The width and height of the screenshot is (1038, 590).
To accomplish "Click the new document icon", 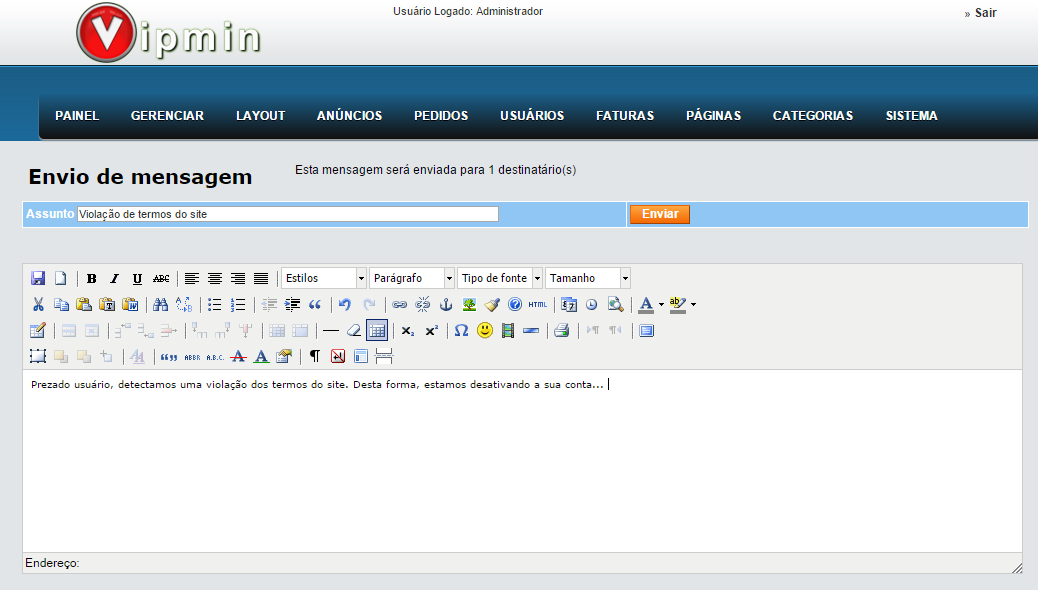I will [60, 278].
